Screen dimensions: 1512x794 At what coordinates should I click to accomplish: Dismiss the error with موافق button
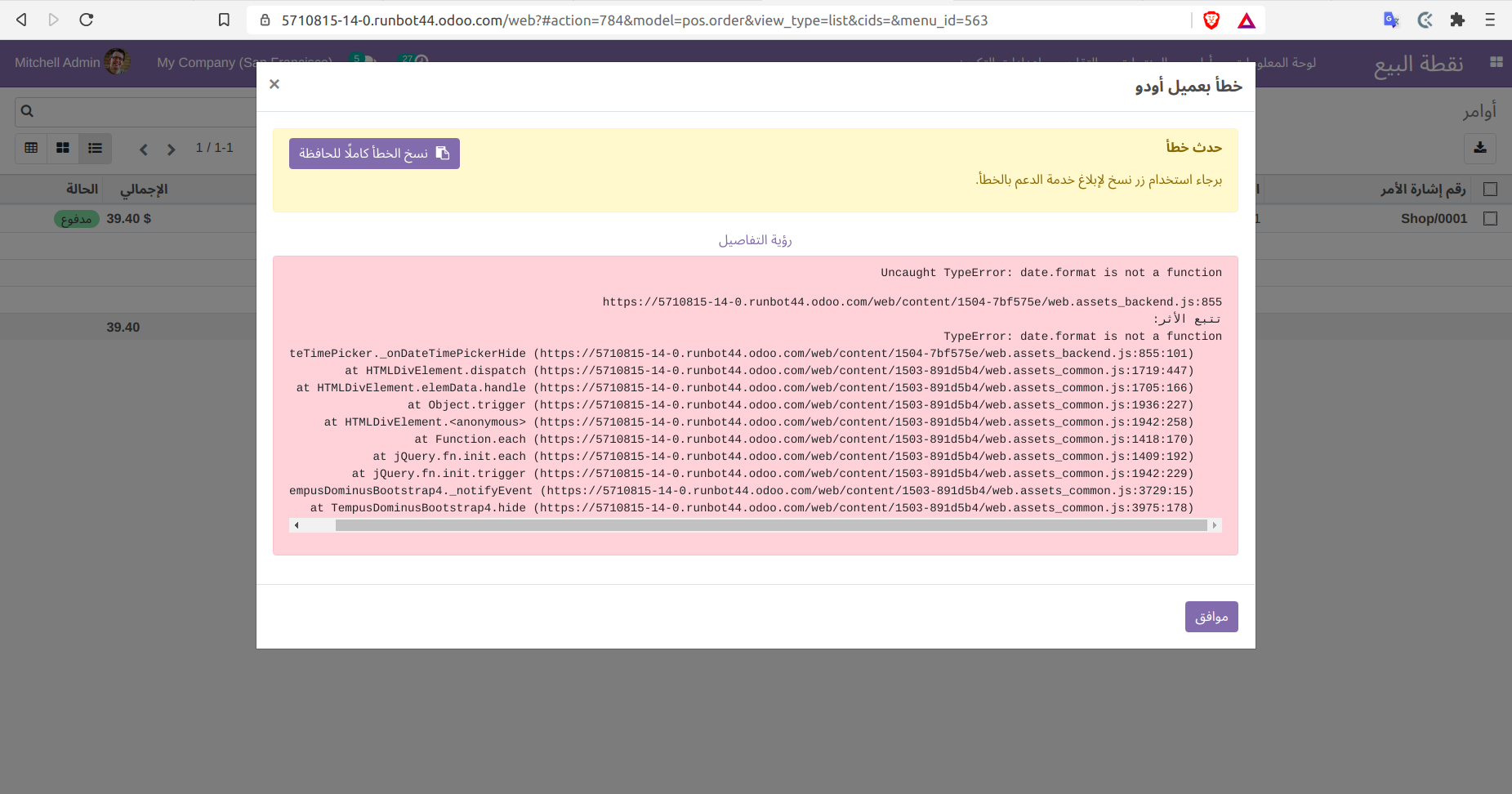click(1211, 616)
